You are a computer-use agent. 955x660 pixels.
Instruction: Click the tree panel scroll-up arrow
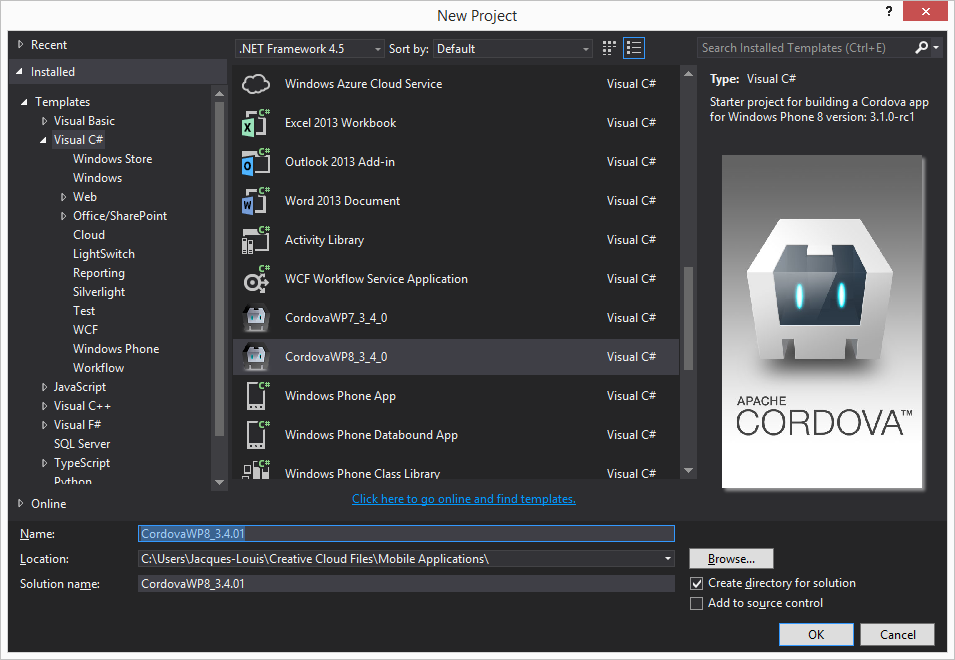(x=219, y=94)
